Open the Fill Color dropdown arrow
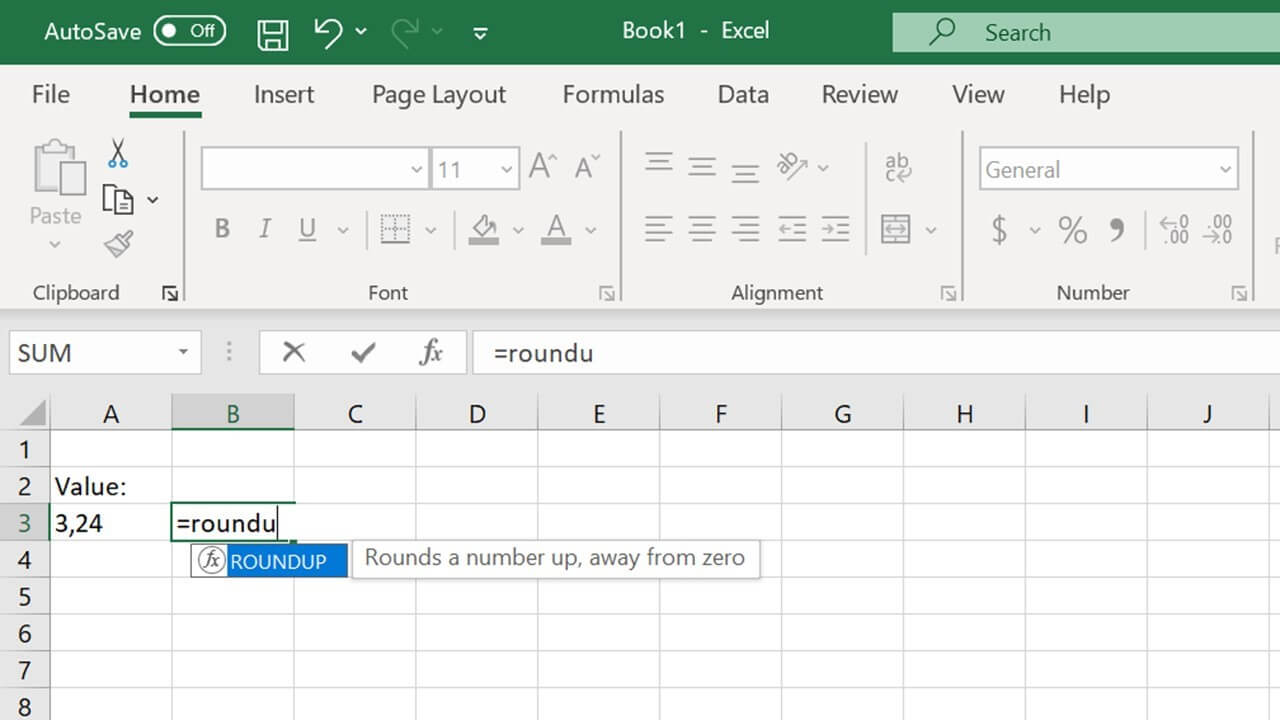 (x=517, y=230)
